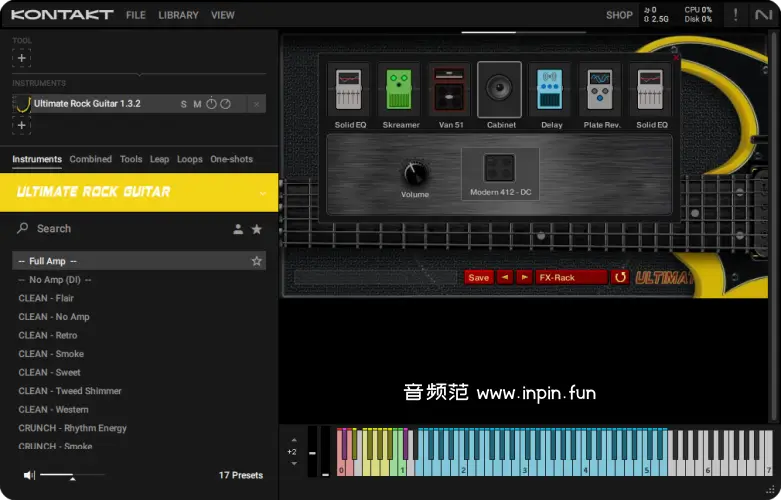Open the Kontakt warning panel icon
Viewport: 781px width, 500px height.
(736, 15)
